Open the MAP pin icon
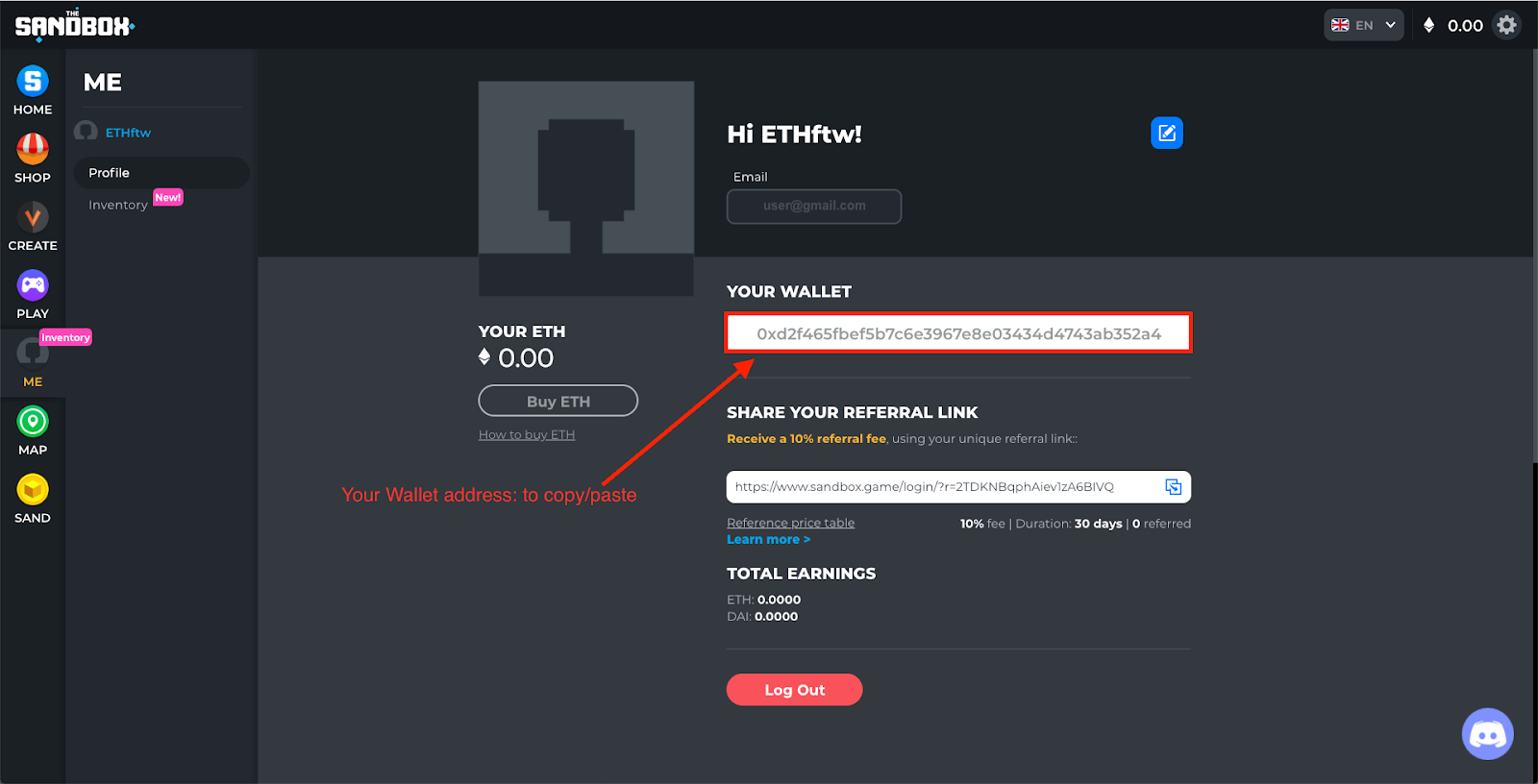 point(33,422)
